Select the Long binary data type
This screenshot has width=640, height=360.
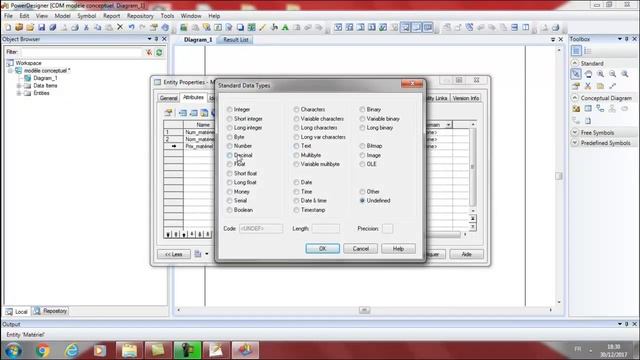tap(376, 128)
